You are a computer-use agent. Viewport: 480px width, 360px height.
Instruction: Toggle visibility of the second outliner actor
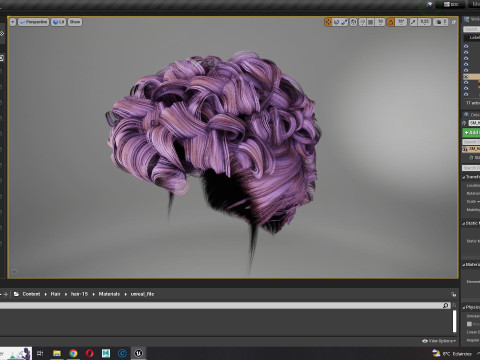(466, 52)
